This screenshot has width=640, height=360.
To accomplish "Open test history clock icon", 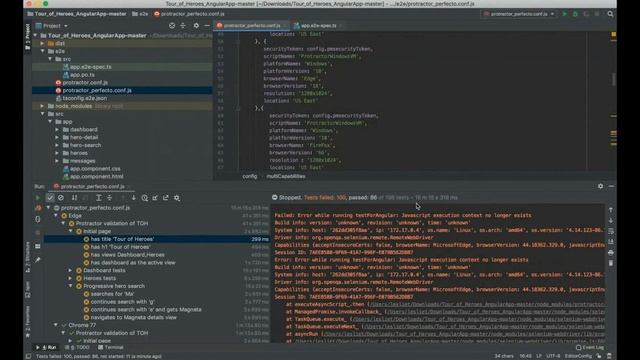I will tap(144, 198).
